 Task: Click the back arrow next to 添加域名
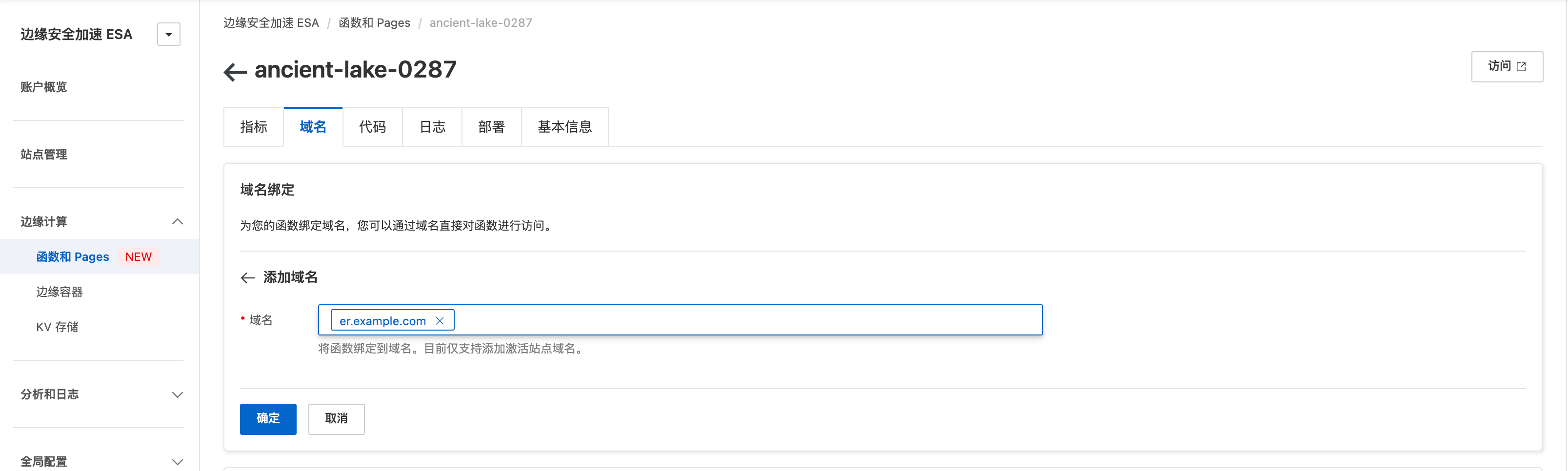point(247,278)
